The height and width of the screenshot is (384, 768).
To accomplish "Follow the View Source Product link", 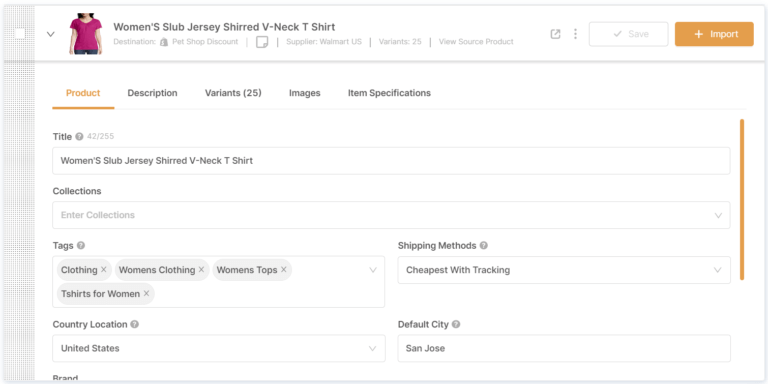I will (476, 42).
